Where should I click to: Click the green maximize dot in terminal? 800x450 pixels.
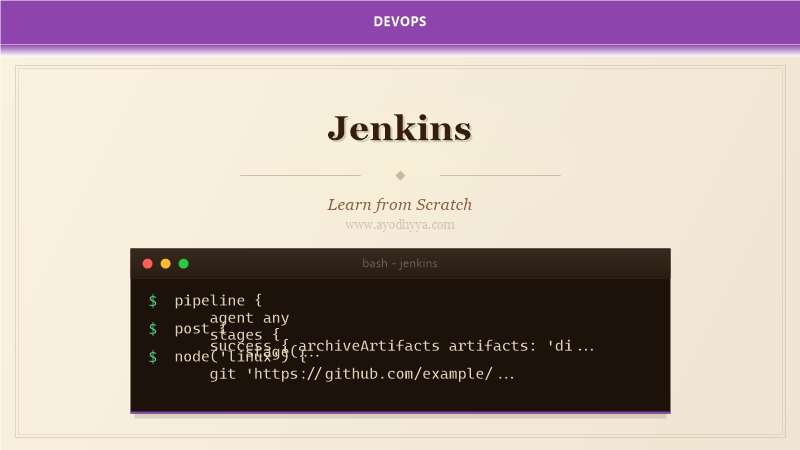(184, 263)
